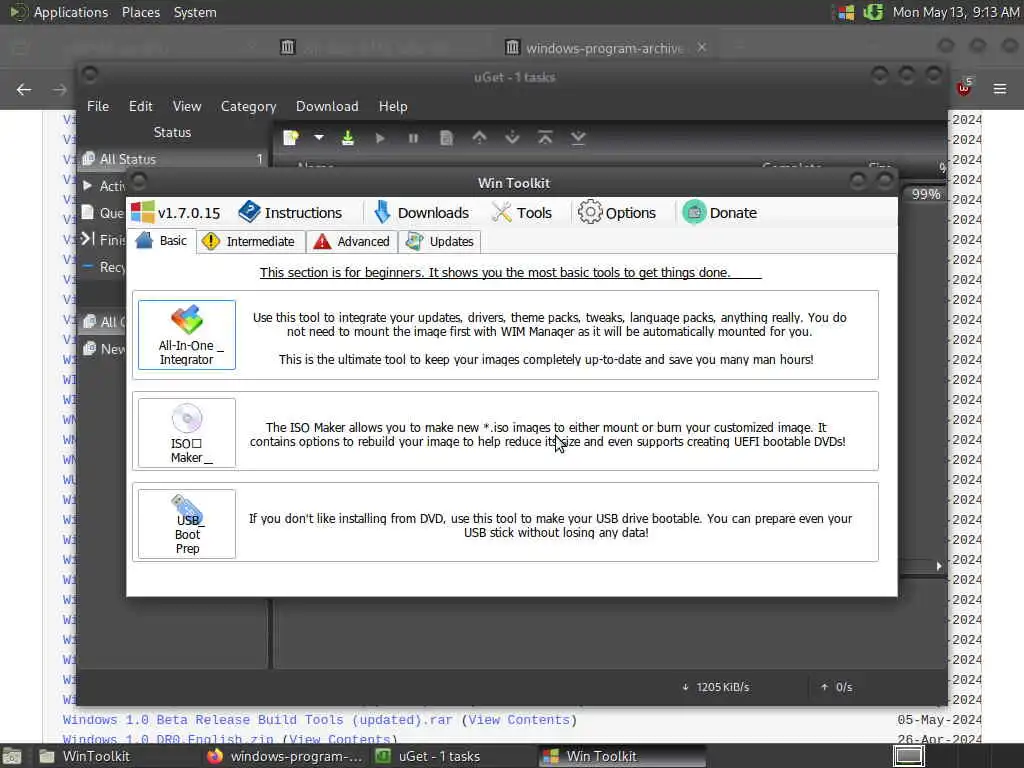Click the uGet start (play) icon

(380, 138)
